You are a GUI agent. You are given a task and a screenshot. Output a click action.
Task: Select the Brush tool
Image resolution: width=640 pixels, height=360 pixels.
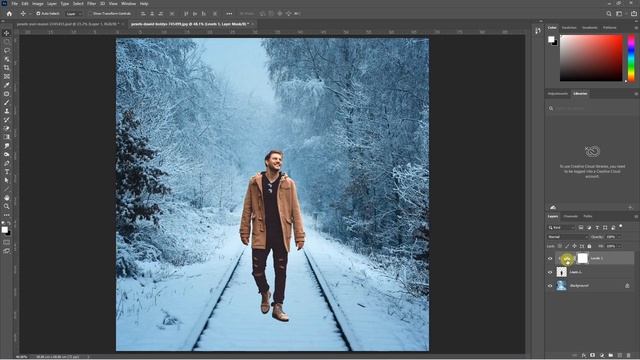pyautogui.click(x=7, y=102)
